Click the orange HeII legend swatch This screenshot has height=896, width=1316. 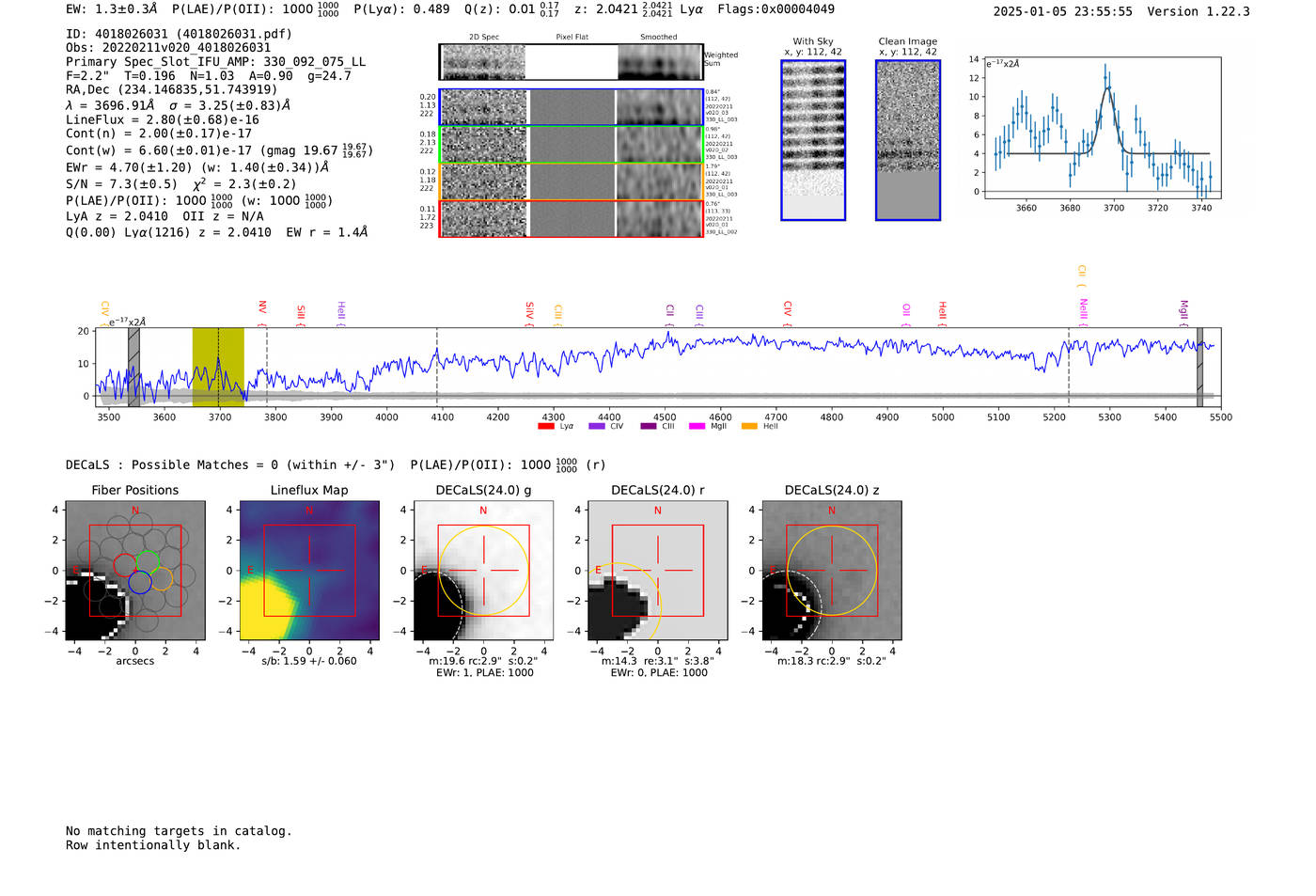749,427
